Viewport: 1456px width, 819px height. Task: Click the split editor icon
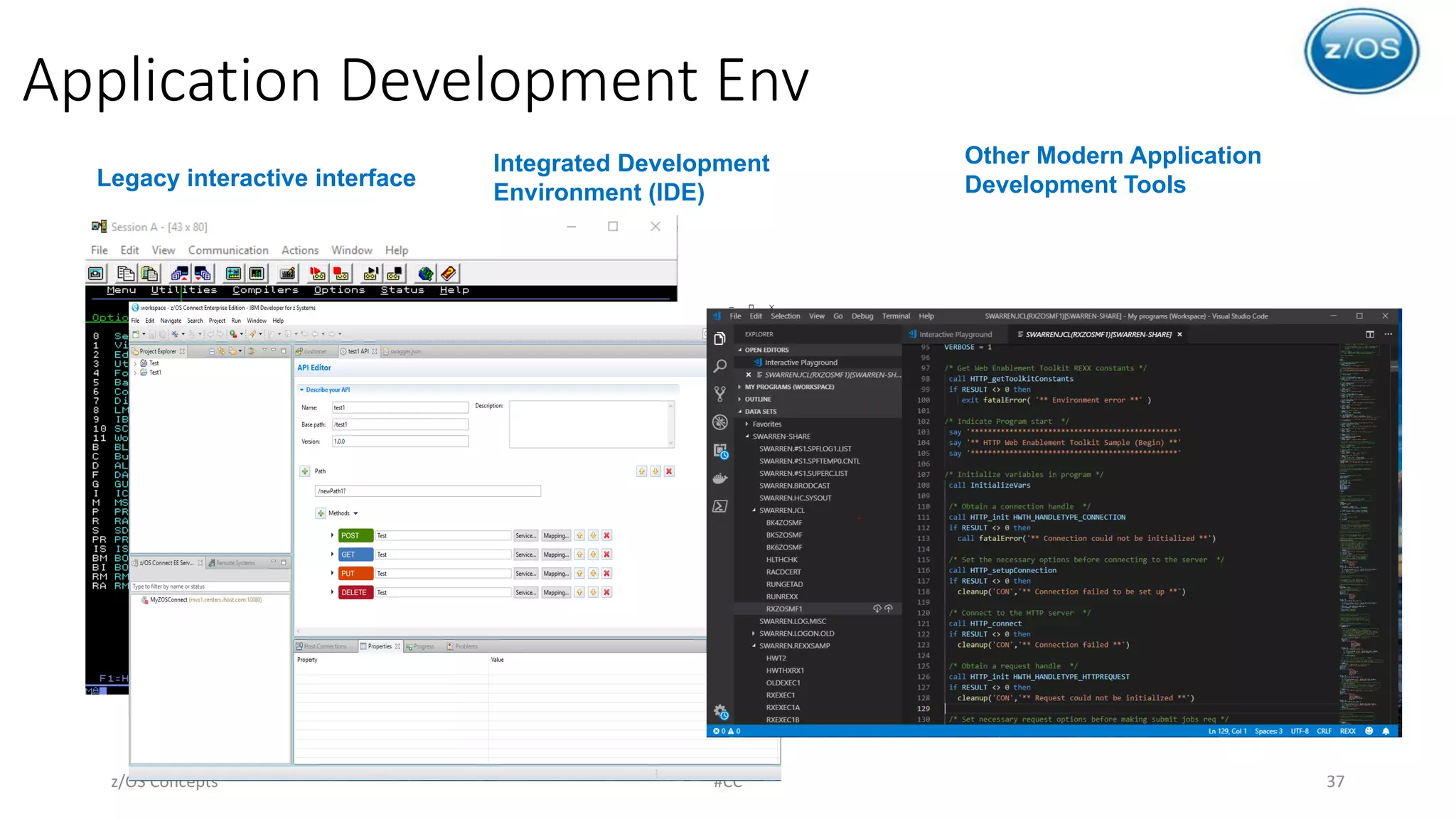(x=1369, y=334)
